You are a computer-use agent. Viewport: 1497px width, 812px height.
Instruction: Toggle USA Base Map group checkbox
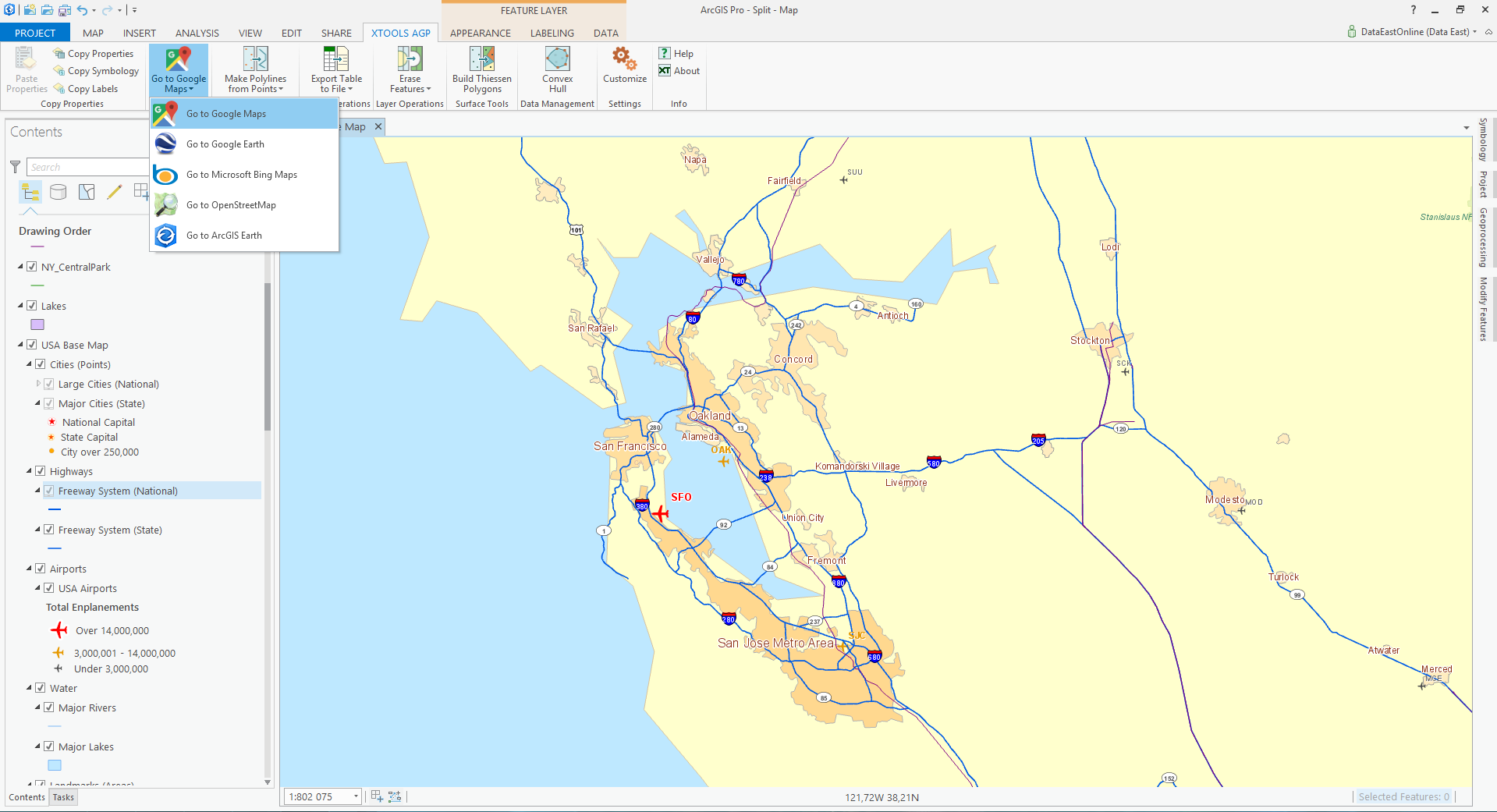tap(32, 345)
